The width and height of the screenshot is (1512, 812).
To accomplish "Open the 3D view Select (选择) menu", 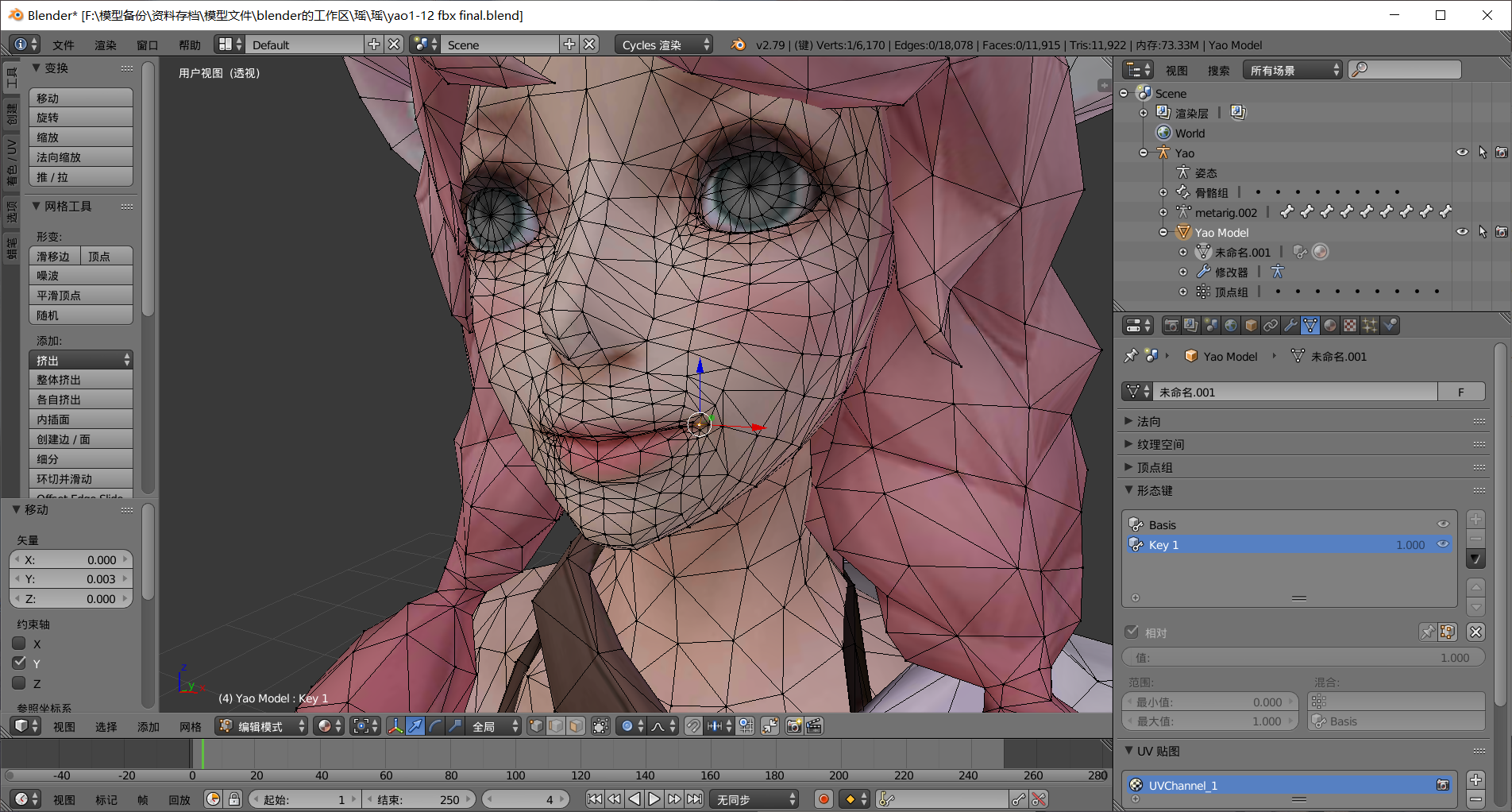I will point(106,727).
